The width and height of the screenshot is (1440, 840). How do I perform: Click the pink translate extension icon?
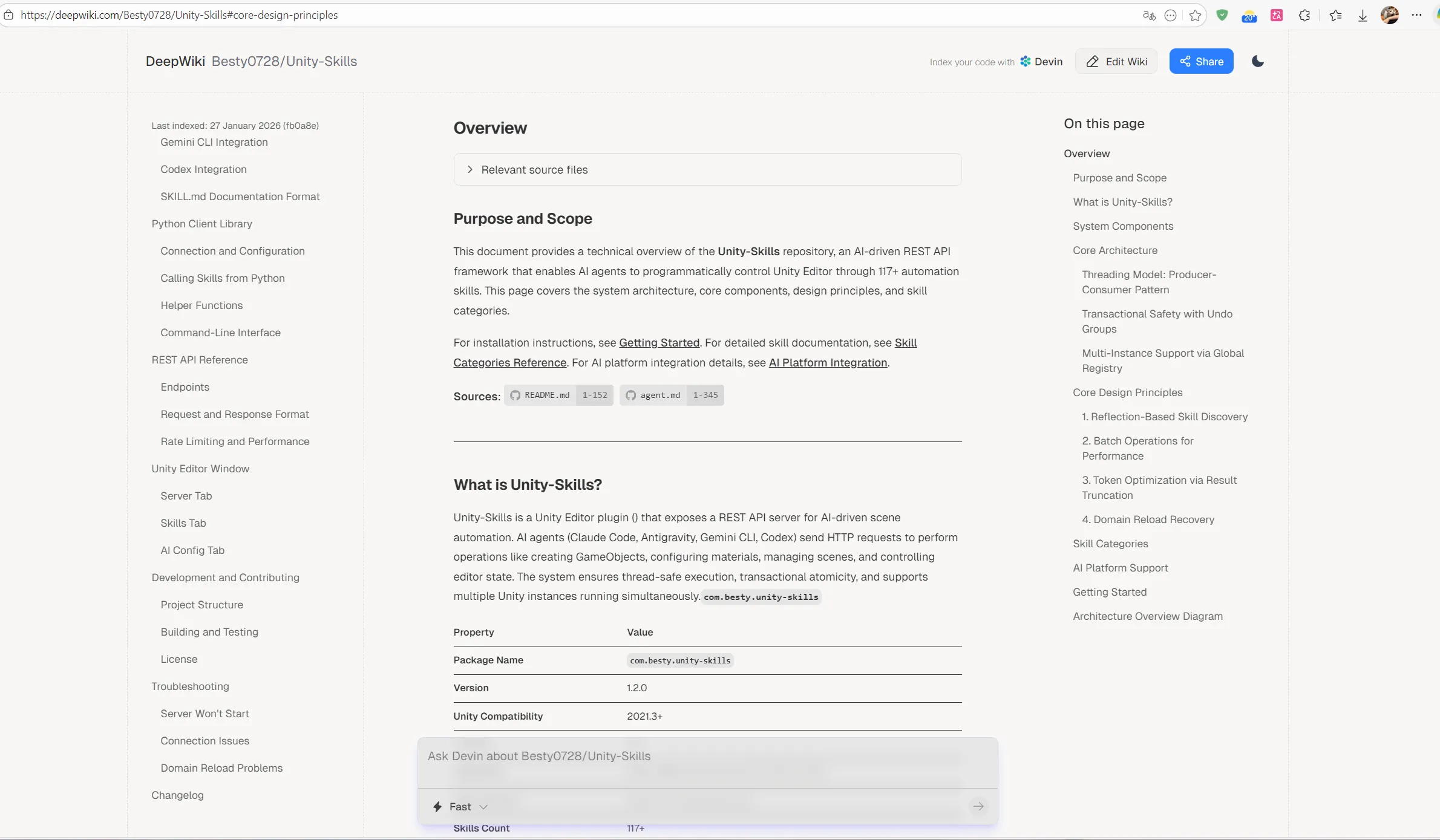point(1277,15)
